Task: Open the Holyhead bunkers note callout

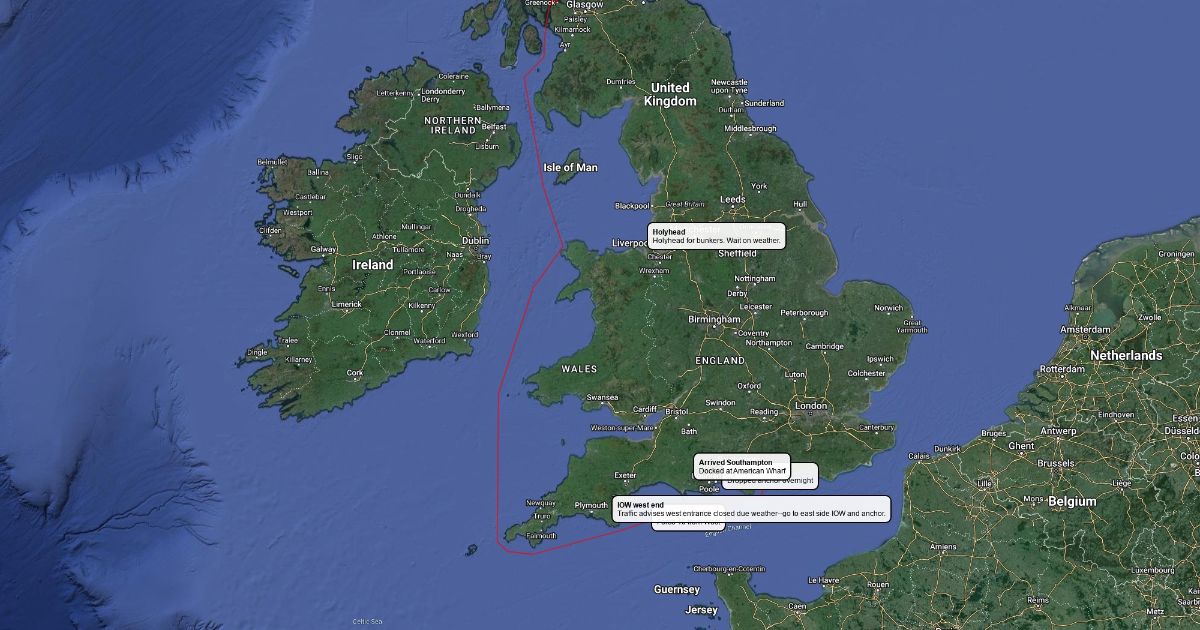Action: (x=716, y=236)
